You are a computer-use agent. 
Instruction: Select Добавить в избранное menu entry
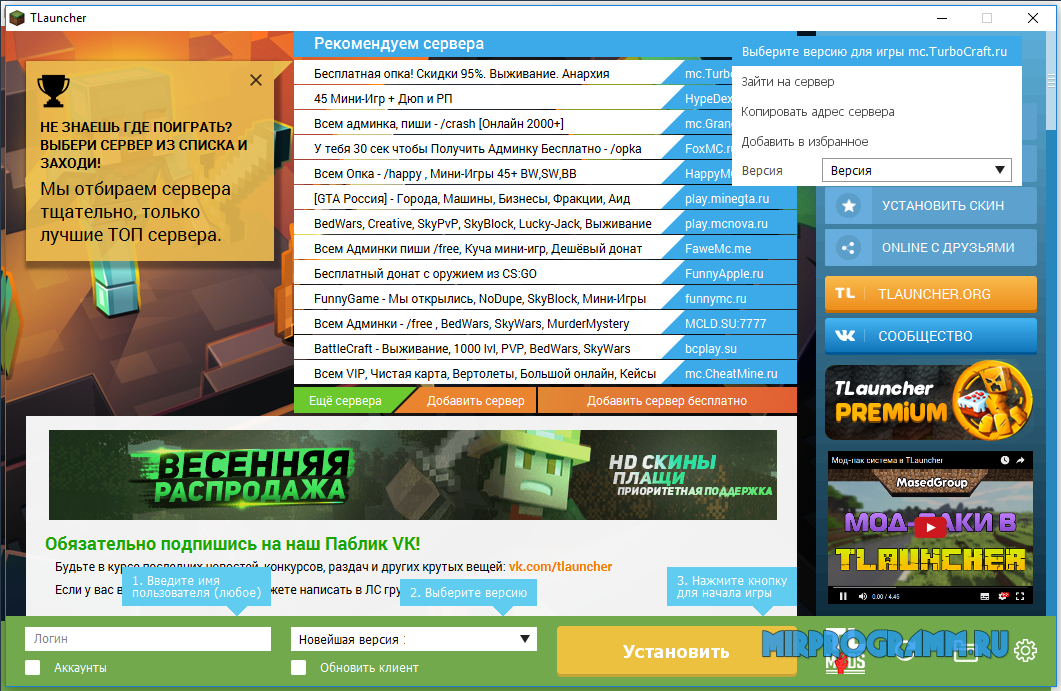805,141
